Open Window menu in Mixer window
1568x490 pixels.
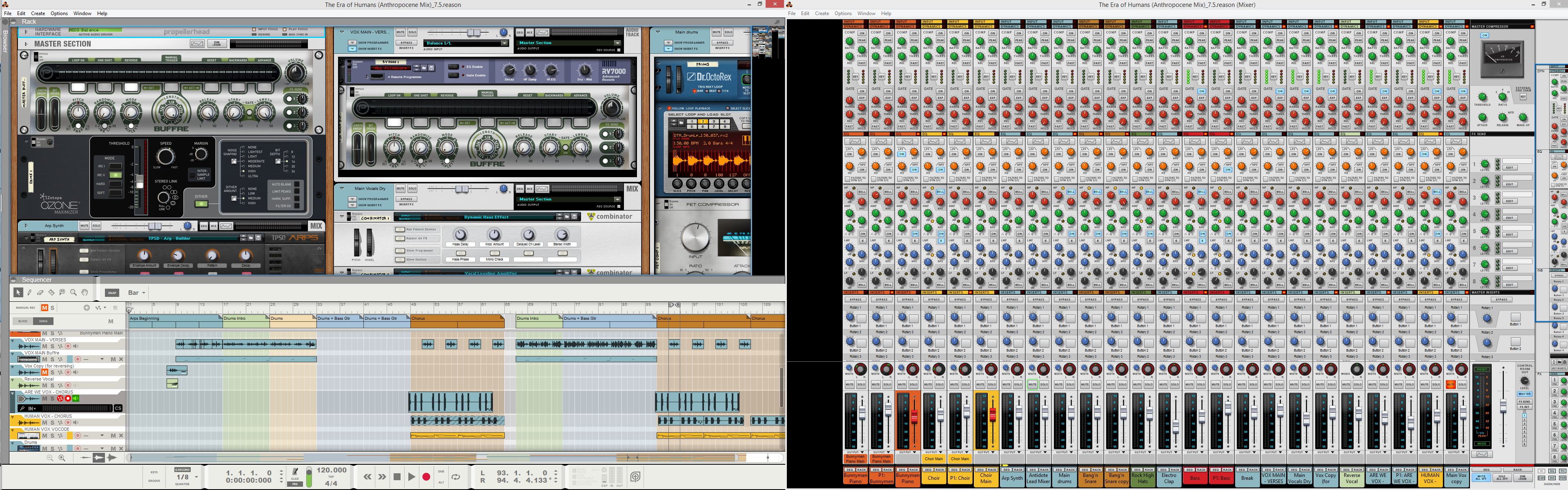866,13
